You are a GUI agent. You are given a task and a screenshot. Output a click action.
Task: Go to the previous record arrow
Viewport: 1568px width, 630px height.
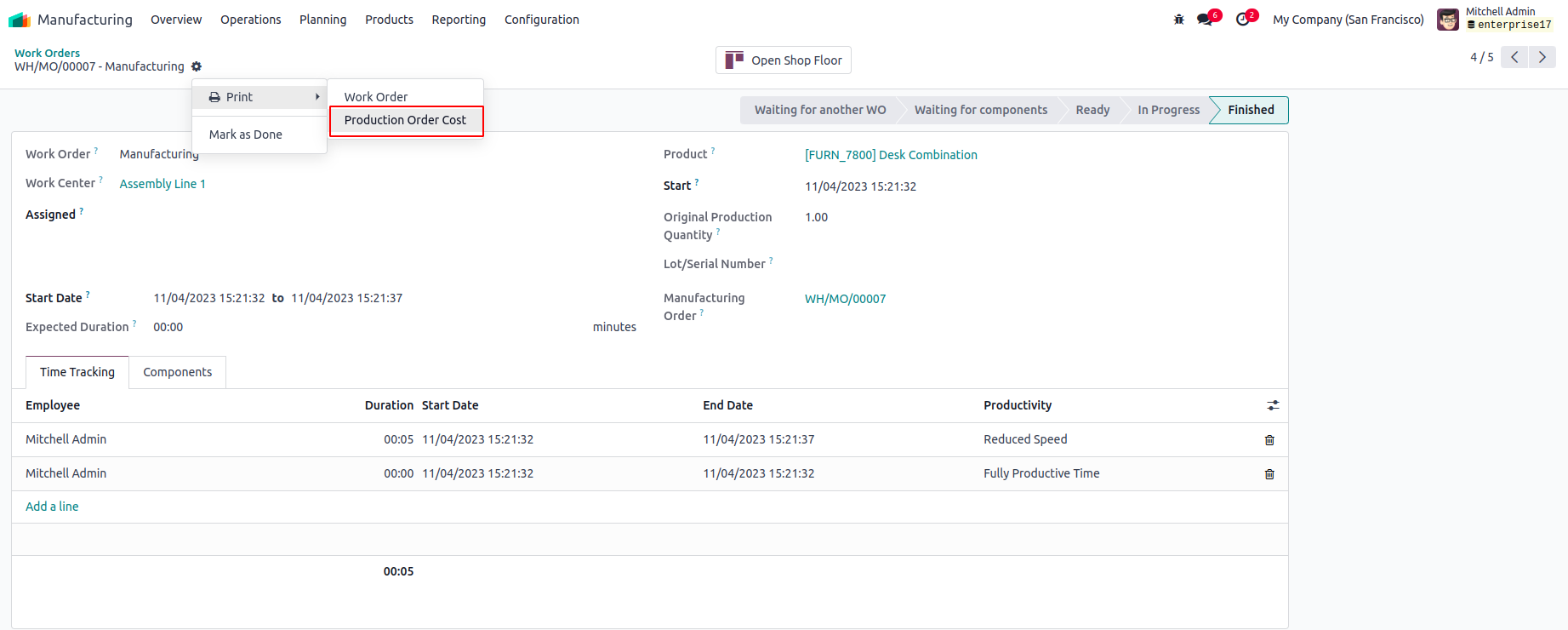[1514, 57]
